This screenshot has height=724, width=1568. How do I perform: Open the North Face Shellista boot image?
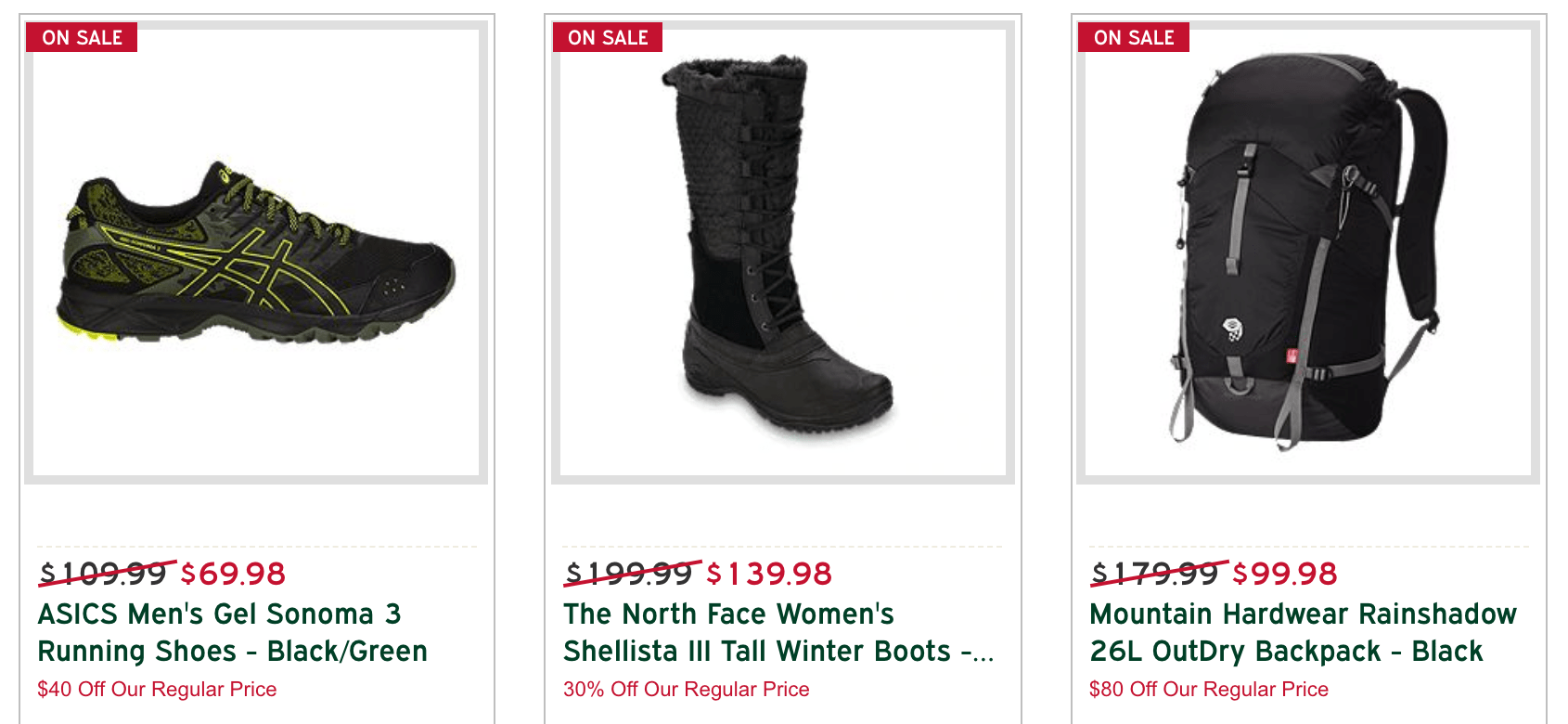[782, 251]
